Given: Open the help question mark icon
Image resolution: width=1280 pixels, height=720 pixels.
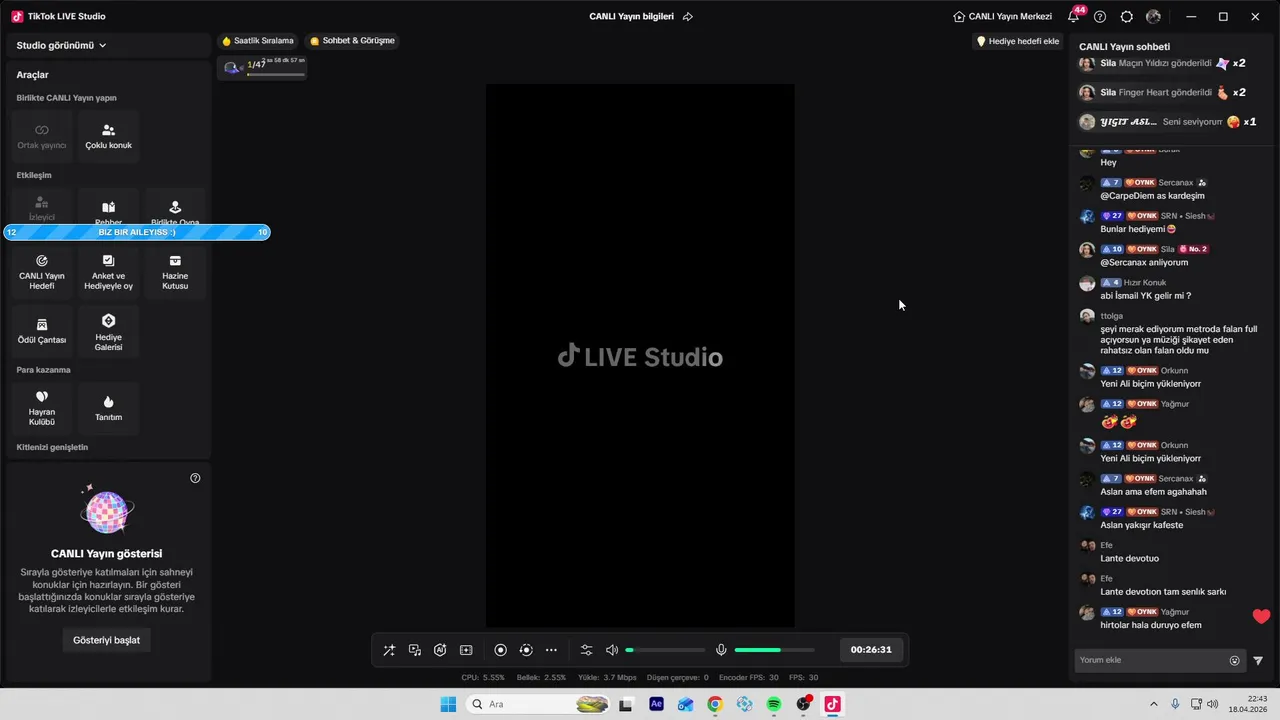Looking at the screenshot, I should coord(1100,17).
